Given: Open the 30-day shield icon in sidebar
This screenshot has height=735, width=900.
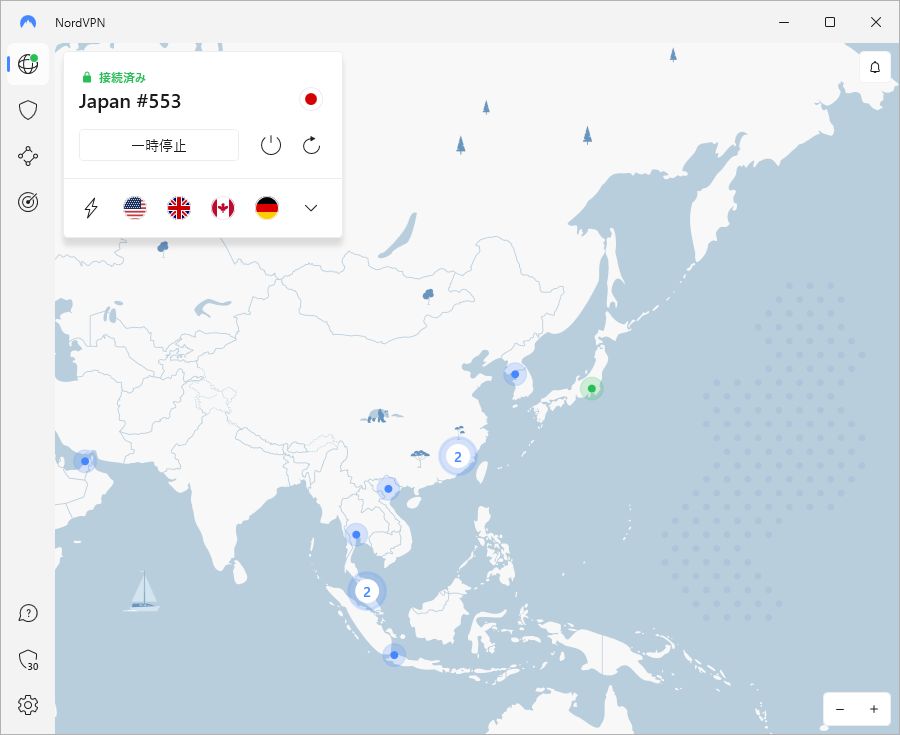Looking at the screenshot, I should [x=28, y=660].
